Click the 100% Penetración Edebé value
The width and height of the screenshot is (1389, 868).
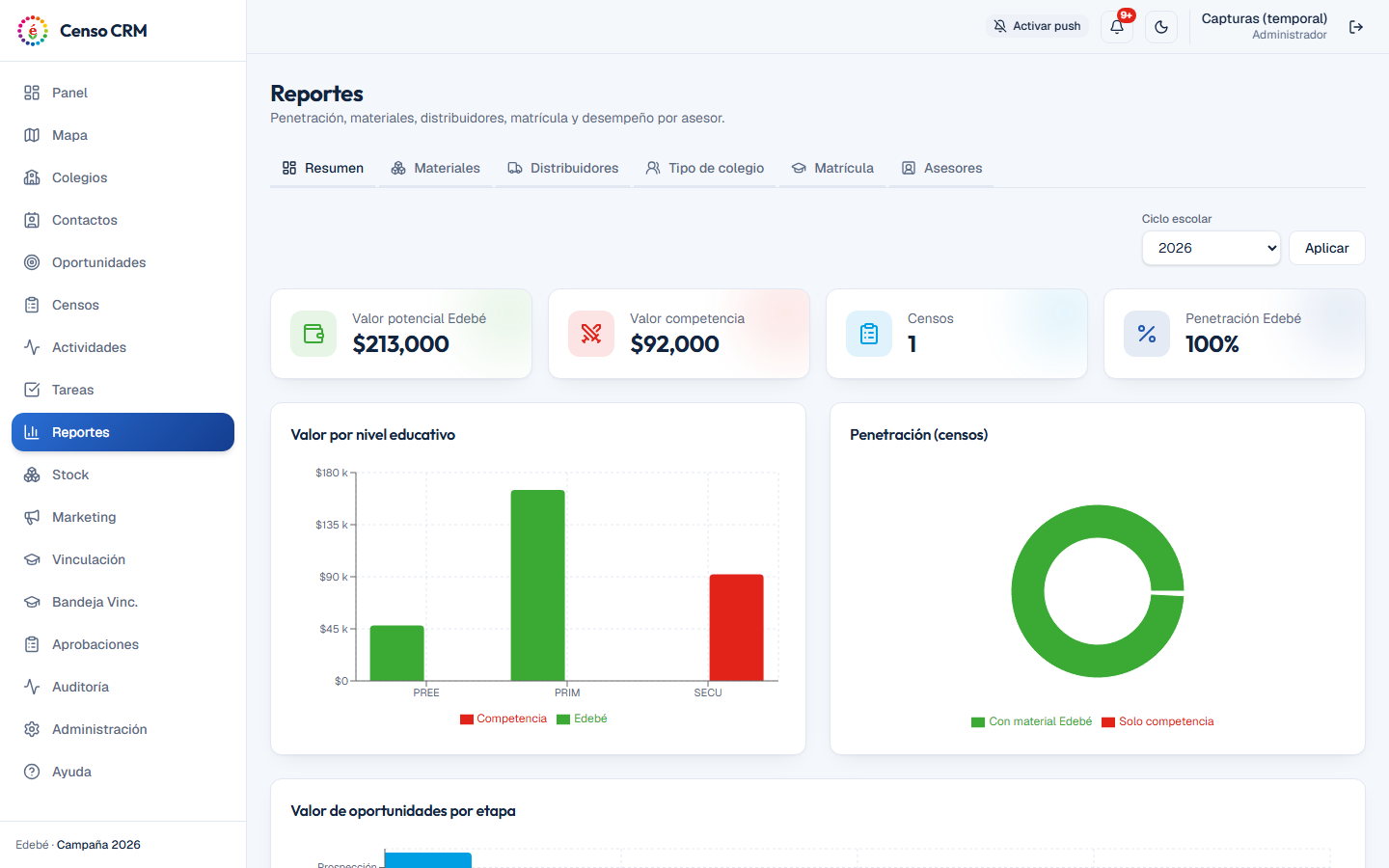click(1212, 344)
